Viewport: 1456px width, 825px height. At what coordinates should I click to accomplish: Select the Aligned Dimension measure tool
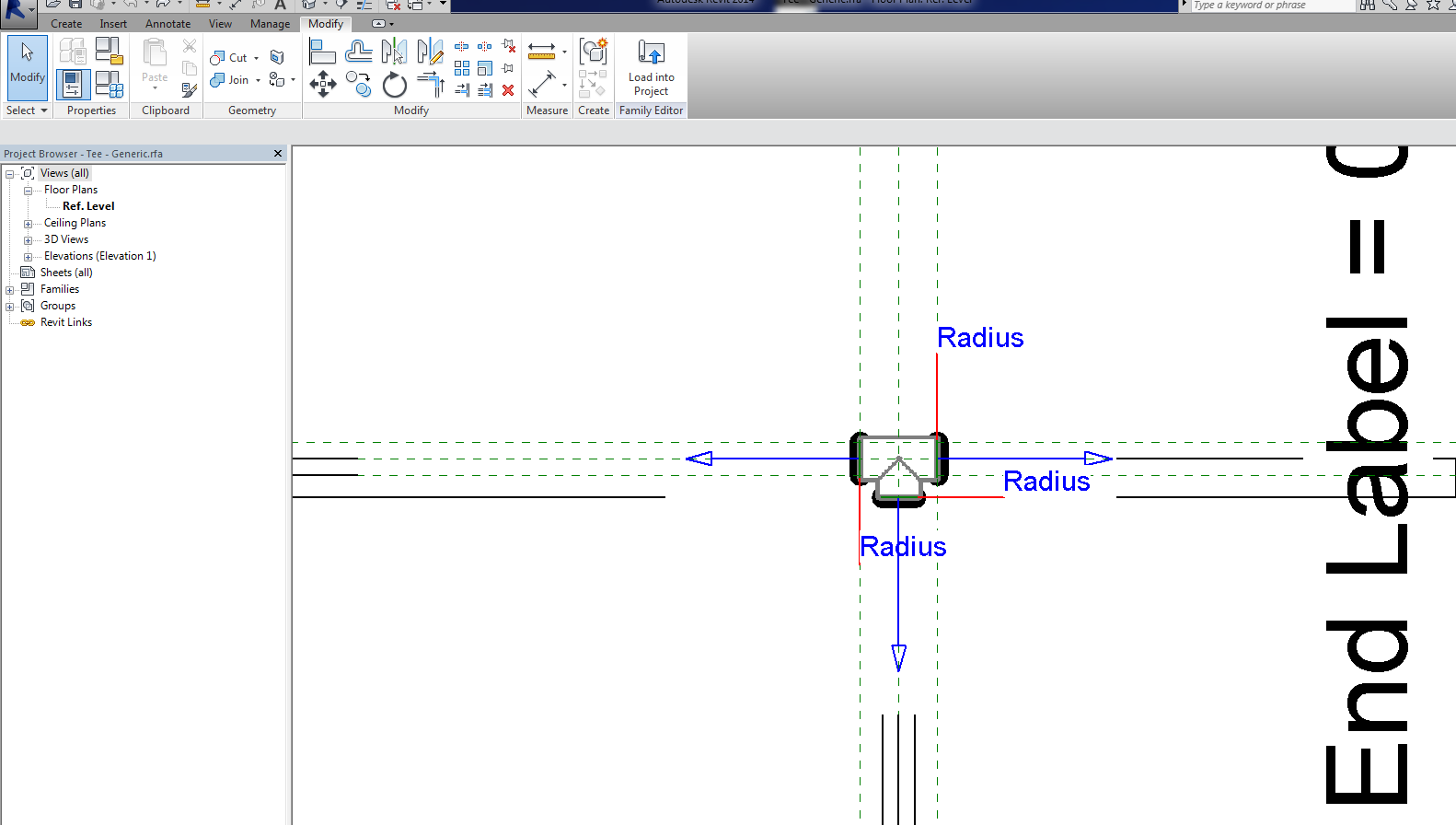[x=542, y=52]
